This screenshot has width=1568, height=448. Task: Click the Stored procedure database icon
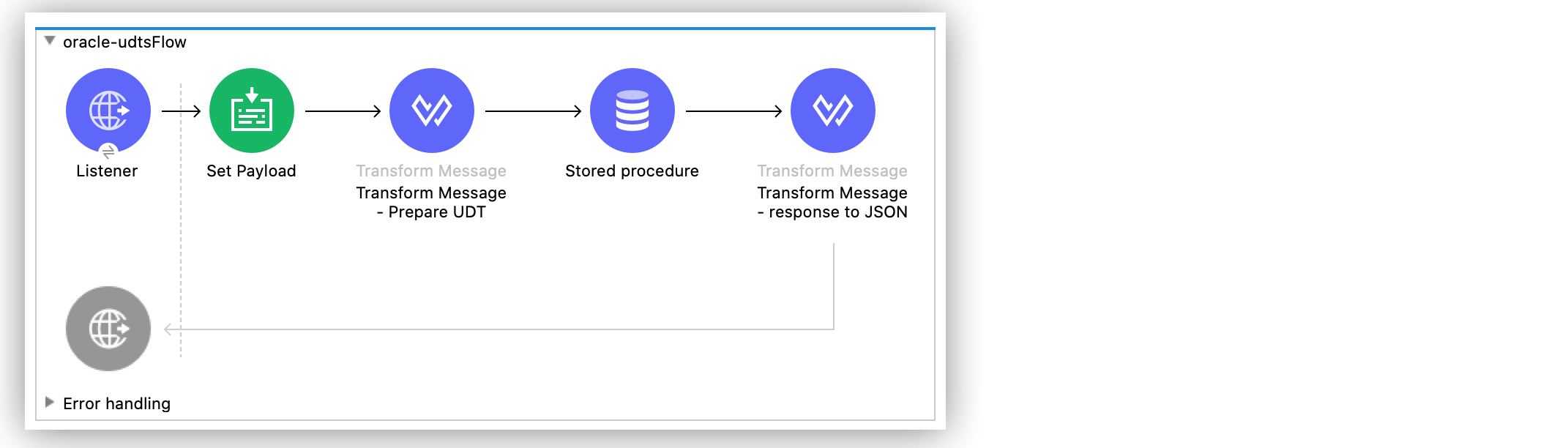[x=632, y=110]
